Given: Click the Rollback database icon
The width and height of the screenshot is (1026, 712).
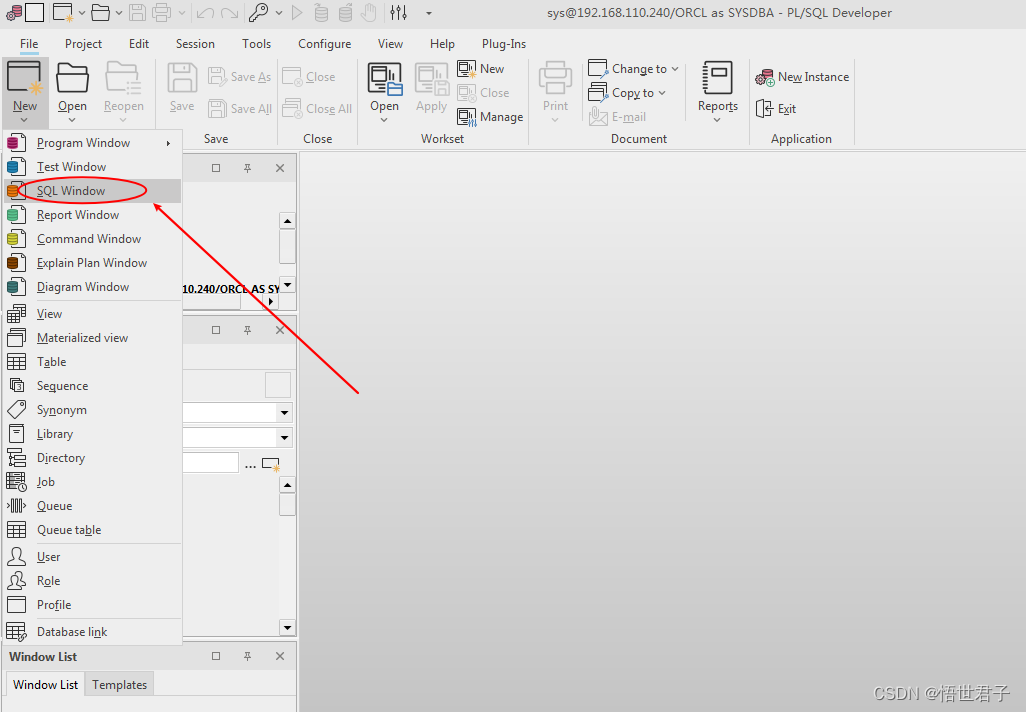Looking at the screenshot, I should tap(345, 12).
